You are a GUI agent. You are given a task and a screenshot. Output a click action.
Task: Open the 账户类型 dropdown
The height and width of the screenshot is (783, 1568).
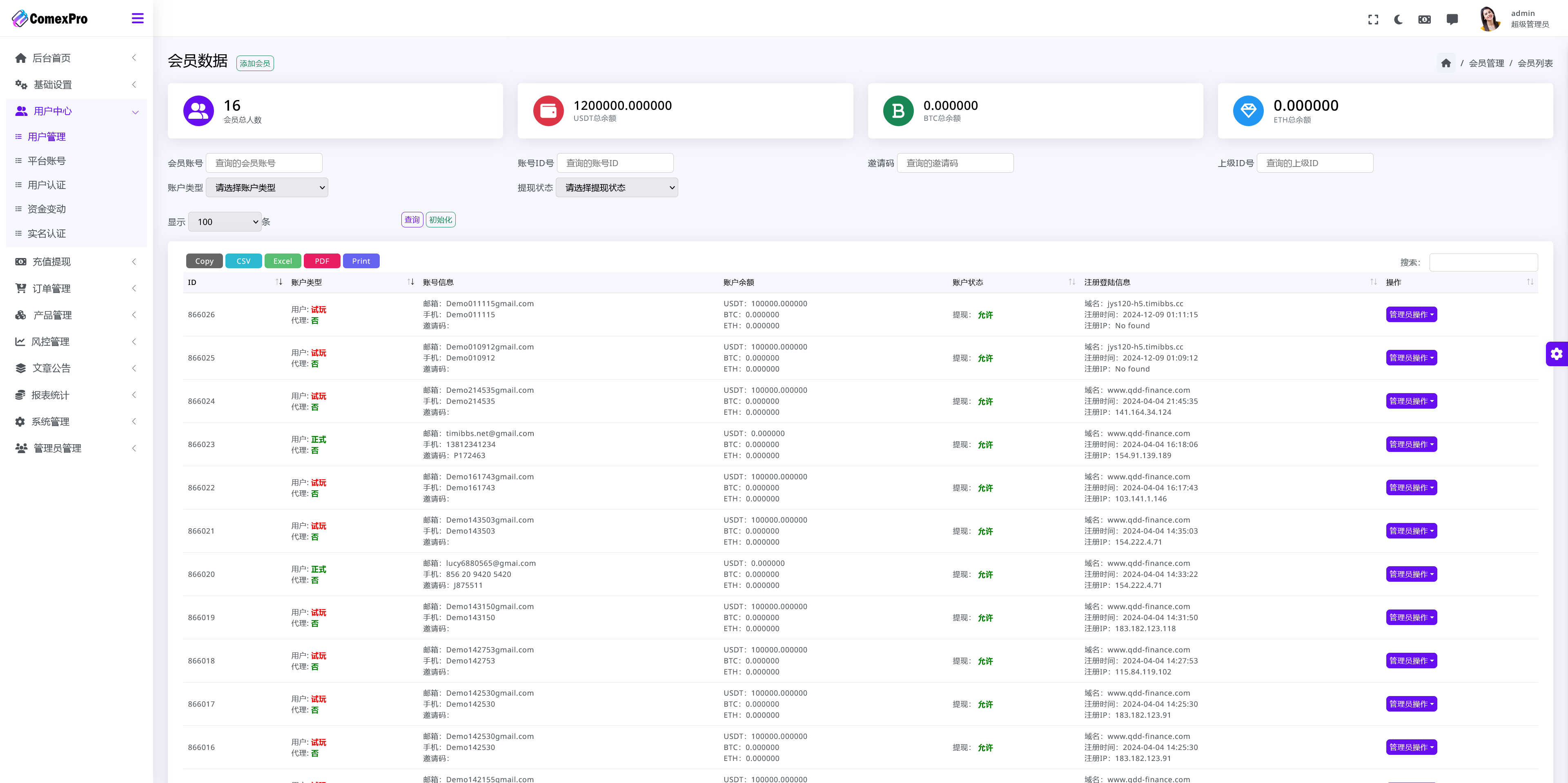point(267,187)
